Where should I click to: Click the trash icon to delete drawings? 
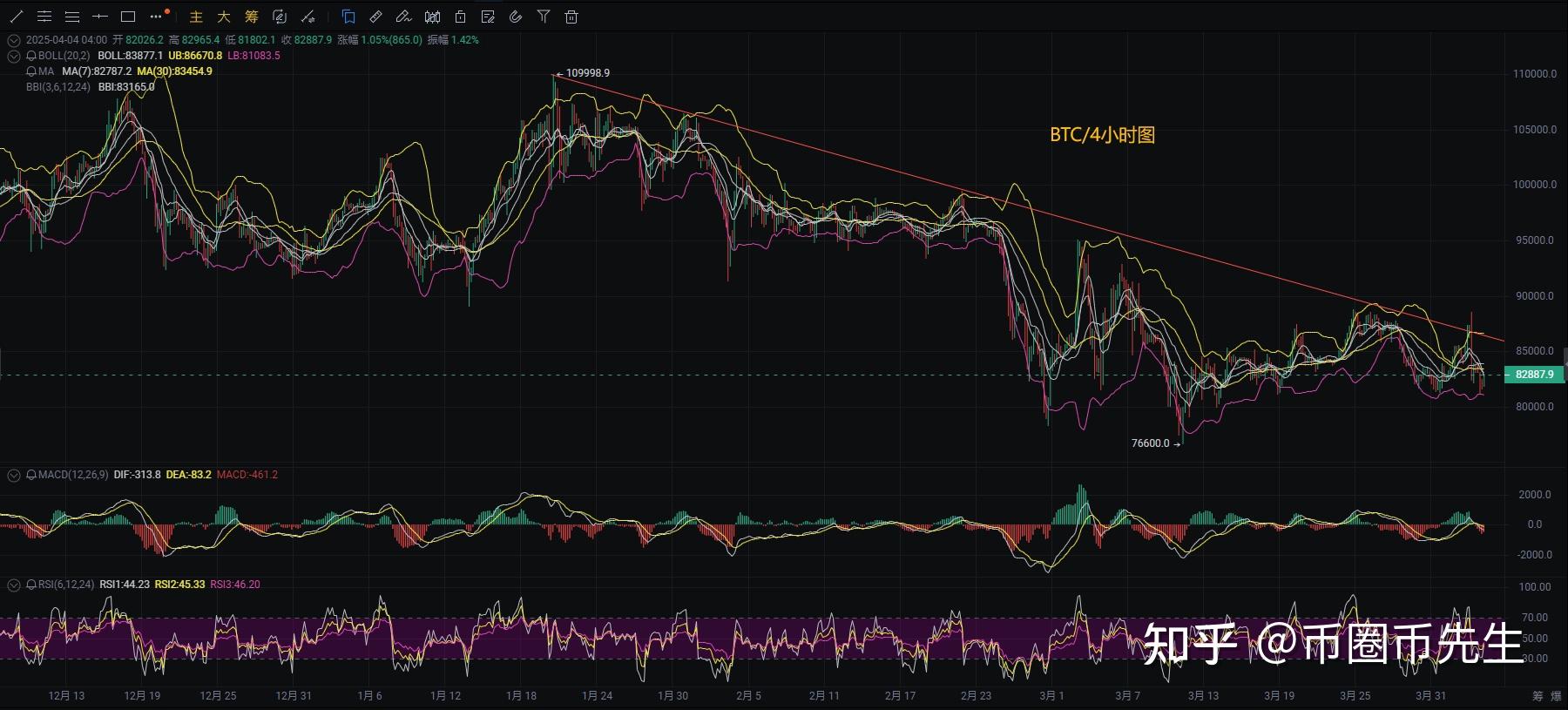(x=571, y=17)
